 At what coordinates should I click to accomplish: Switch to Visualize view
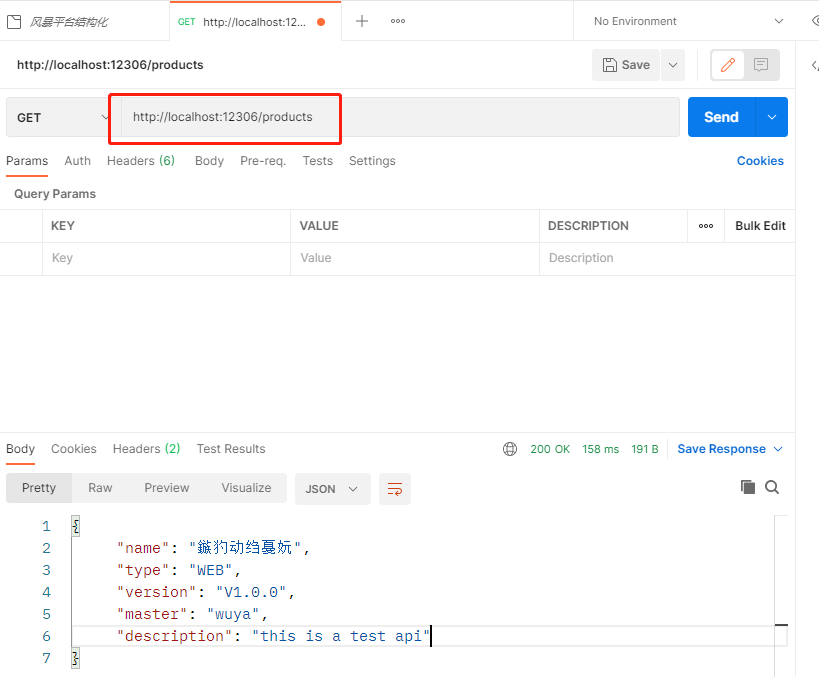[246, 488]
